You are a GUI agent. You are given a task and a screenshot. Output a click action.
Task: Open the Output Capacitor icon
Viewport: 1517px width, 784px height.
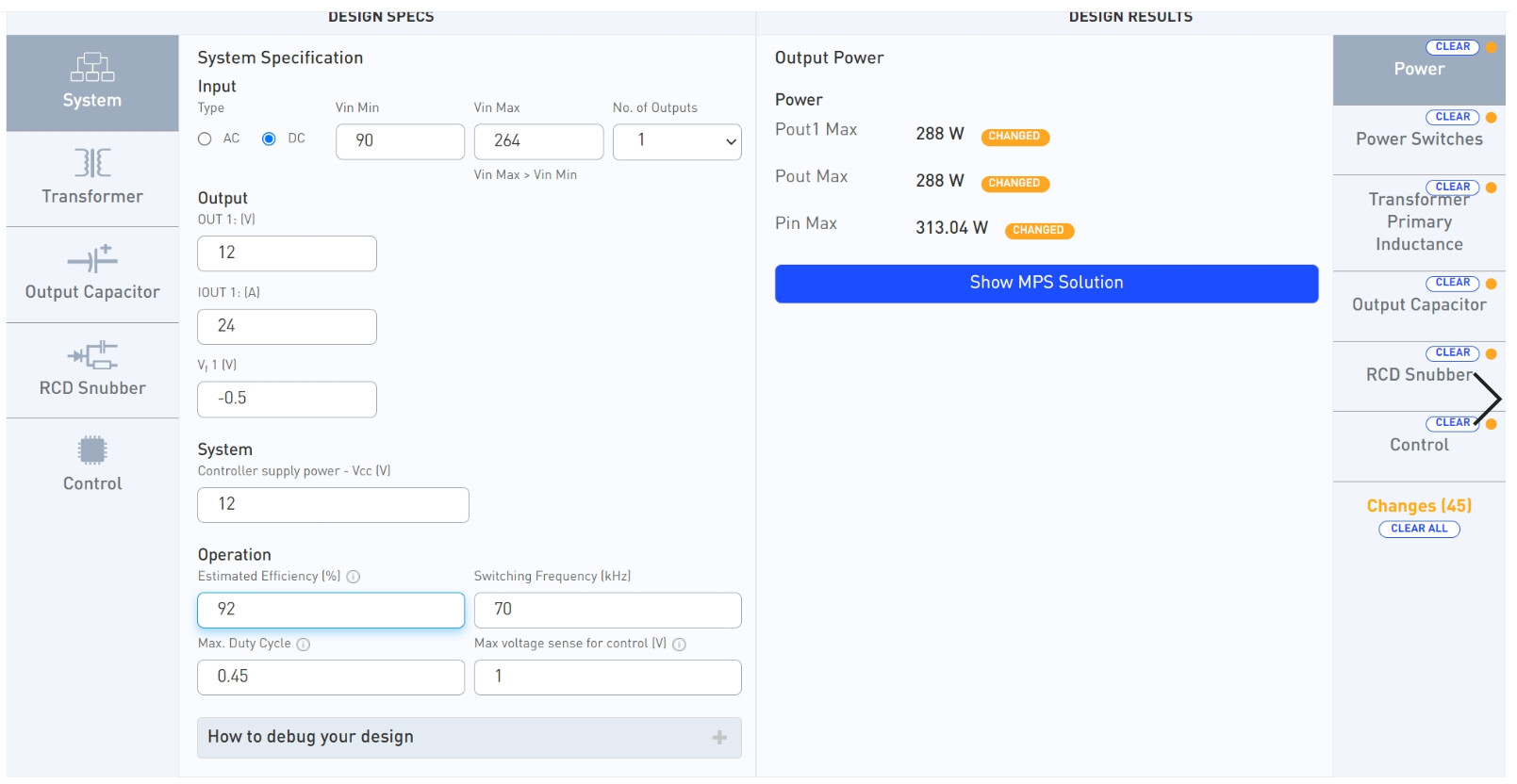click(x=92, y=258)
